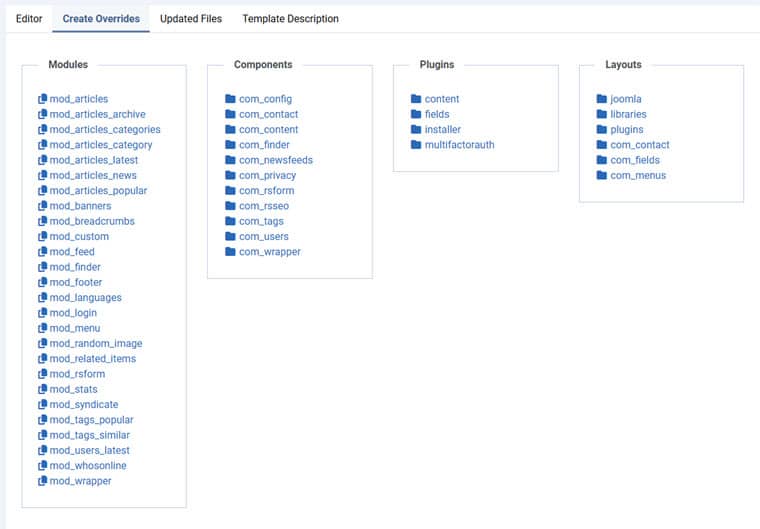Screen dimensions: 760x529
Task: Create override for mod_articles_popular
Action: pos(98,190)
